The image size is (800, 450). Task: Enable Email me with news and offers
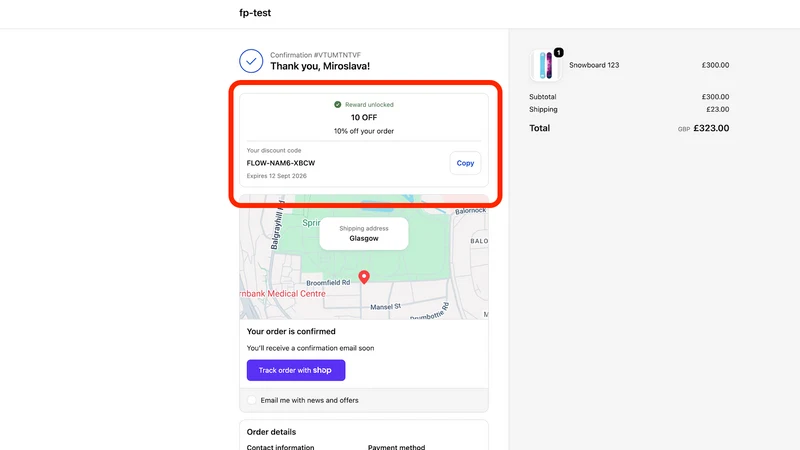[252, 400]
